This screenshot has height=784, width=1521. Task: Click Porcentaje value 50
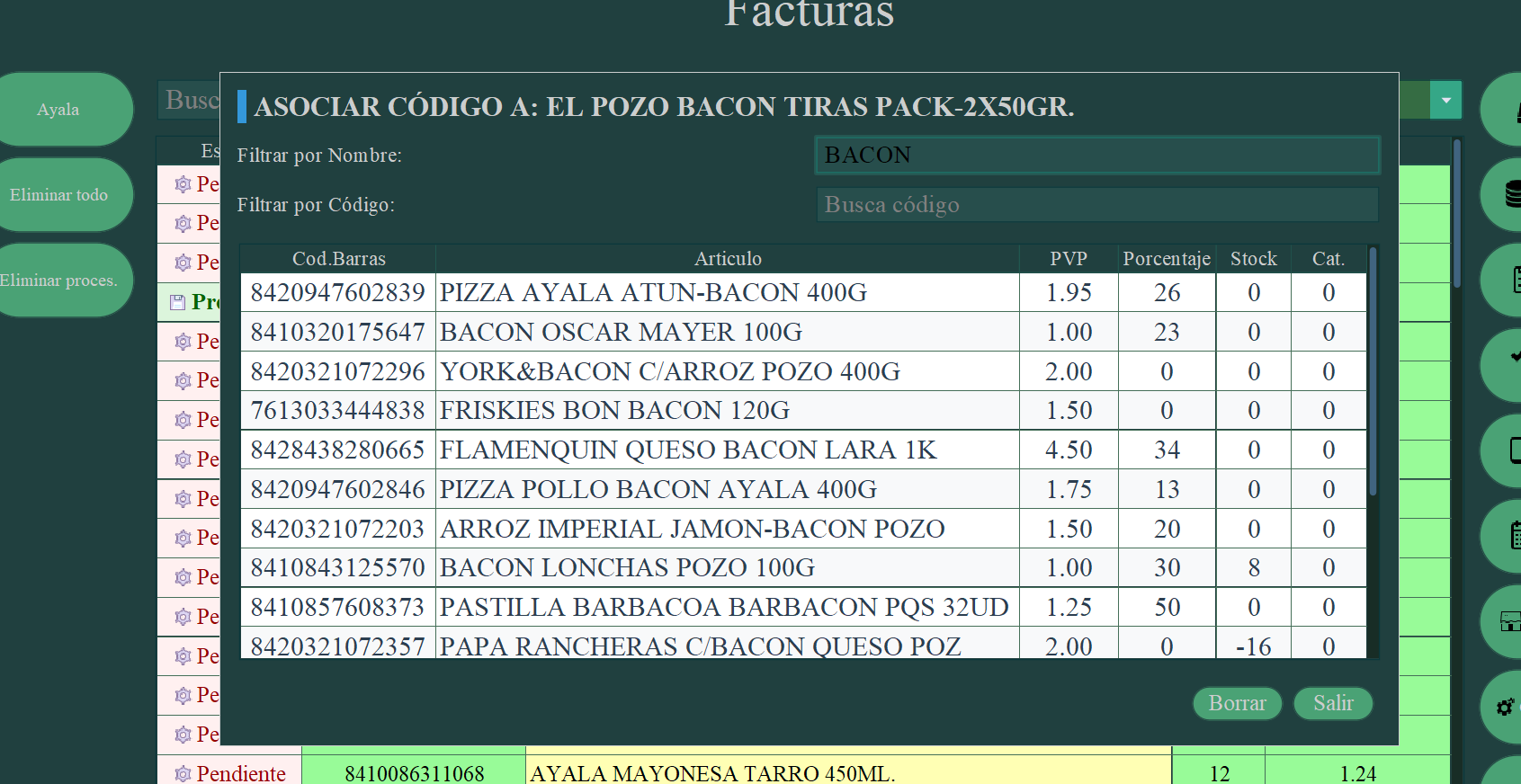pyautogui.click(x=1167, y=608)
